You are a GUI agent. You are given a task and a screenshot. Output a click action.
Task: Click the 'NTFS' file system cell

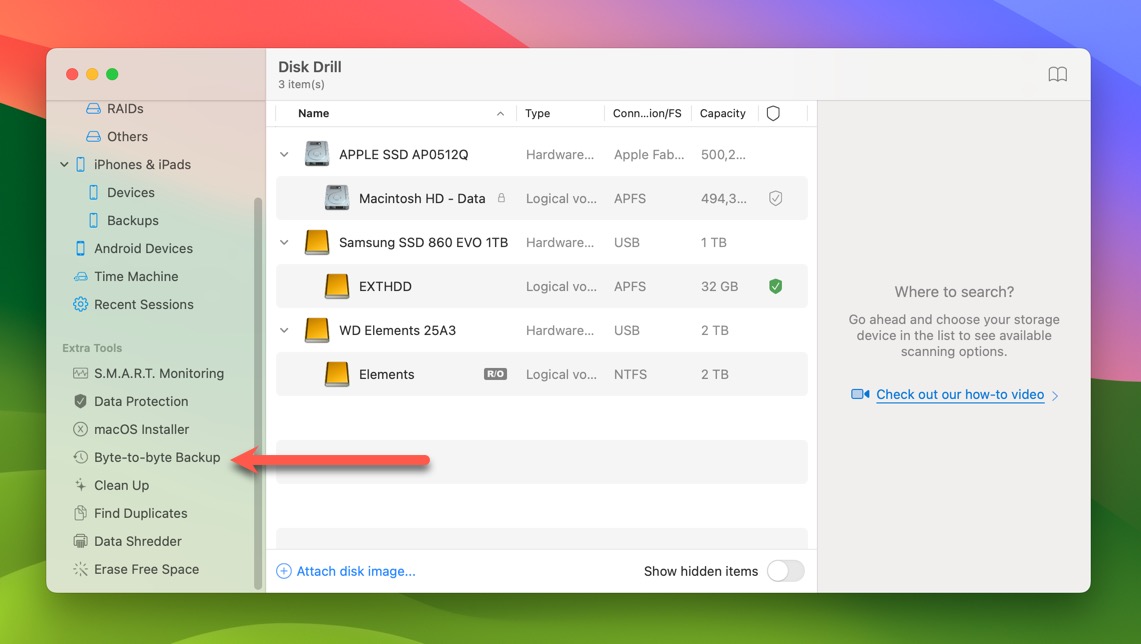click(x=630, y=374)
